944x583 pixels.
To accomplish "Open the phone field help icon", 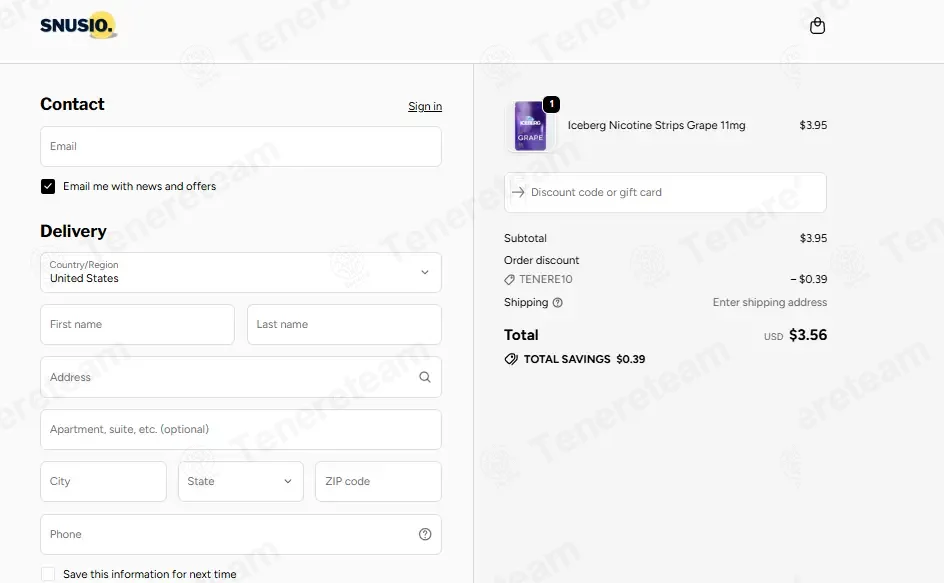I will pyautogui.click(x=425, y=534).
